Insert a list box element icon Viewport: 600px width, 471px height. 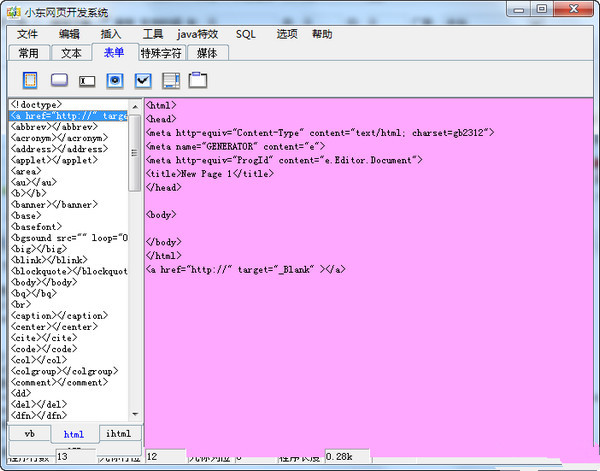(x=170, y=80)
